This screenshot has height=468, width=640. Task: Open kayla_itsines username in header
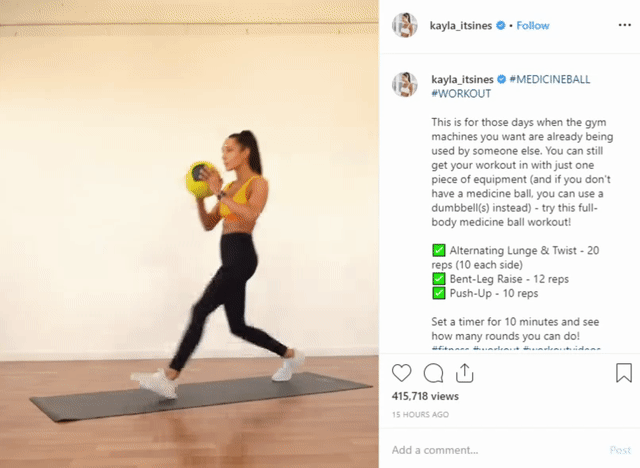[461, 25]
